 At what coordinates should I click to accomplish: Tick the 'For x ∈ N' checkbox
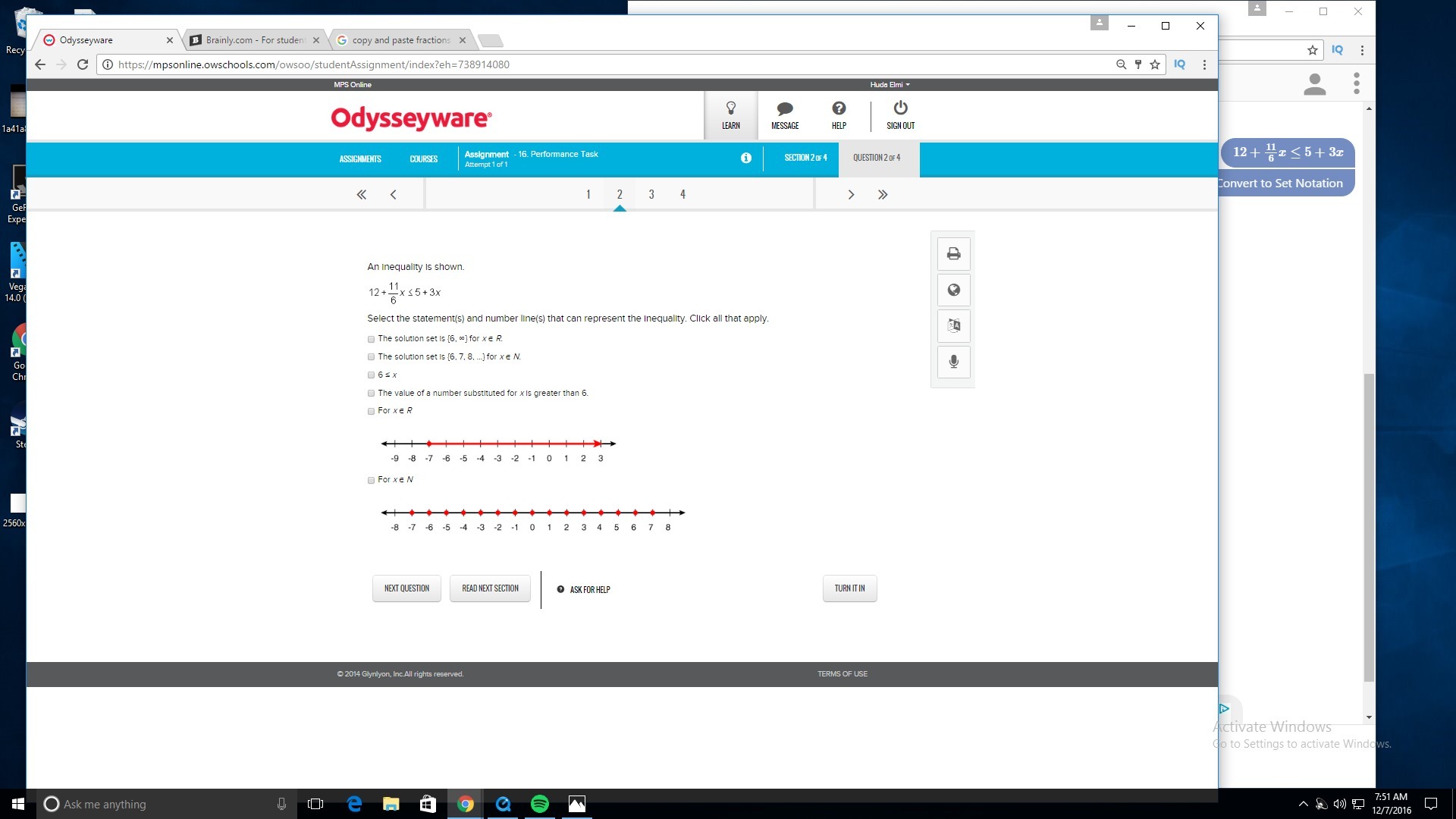click(x=372, y=480)
